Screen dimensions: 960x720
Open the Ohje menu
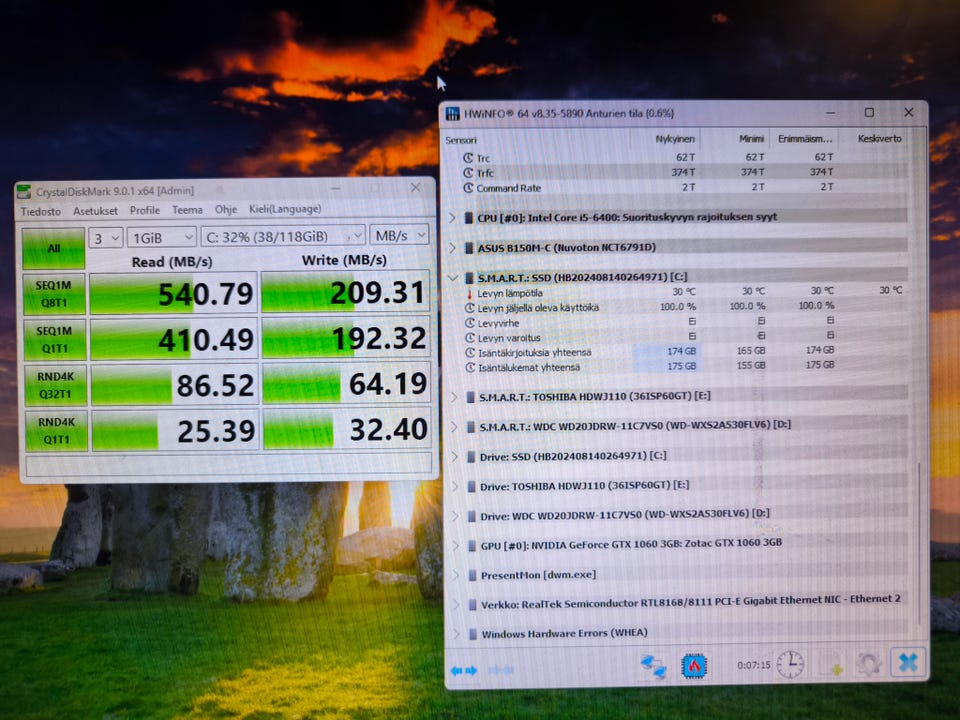coord(225,209)
